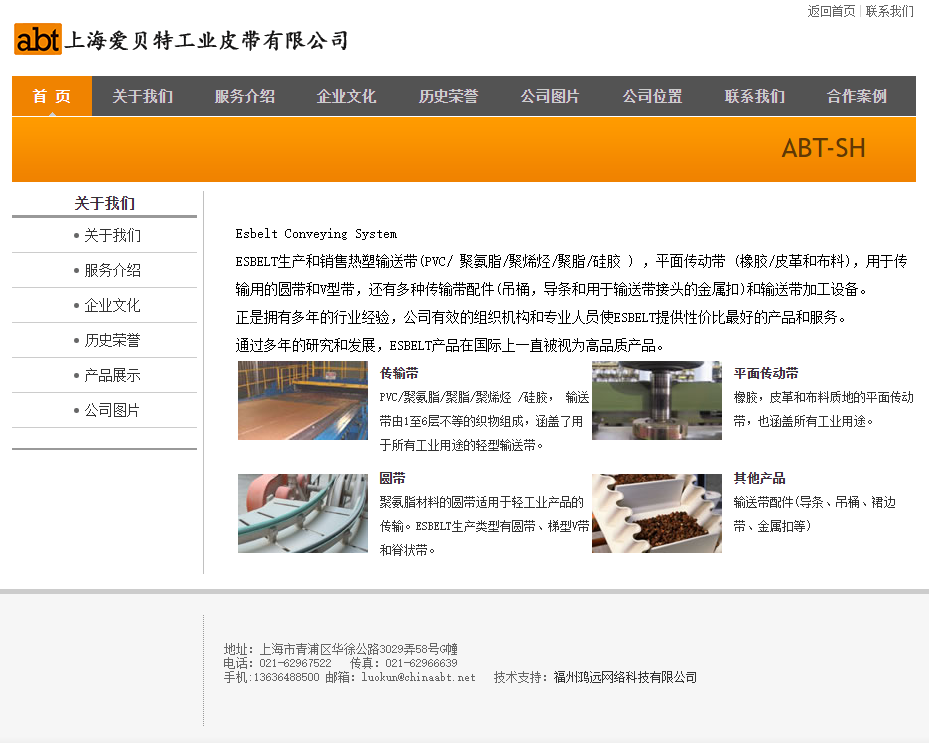This screenshot has height=743, width=929.
Task: Open 联系我们 in the navigation bar
Action: coord(755,96)
